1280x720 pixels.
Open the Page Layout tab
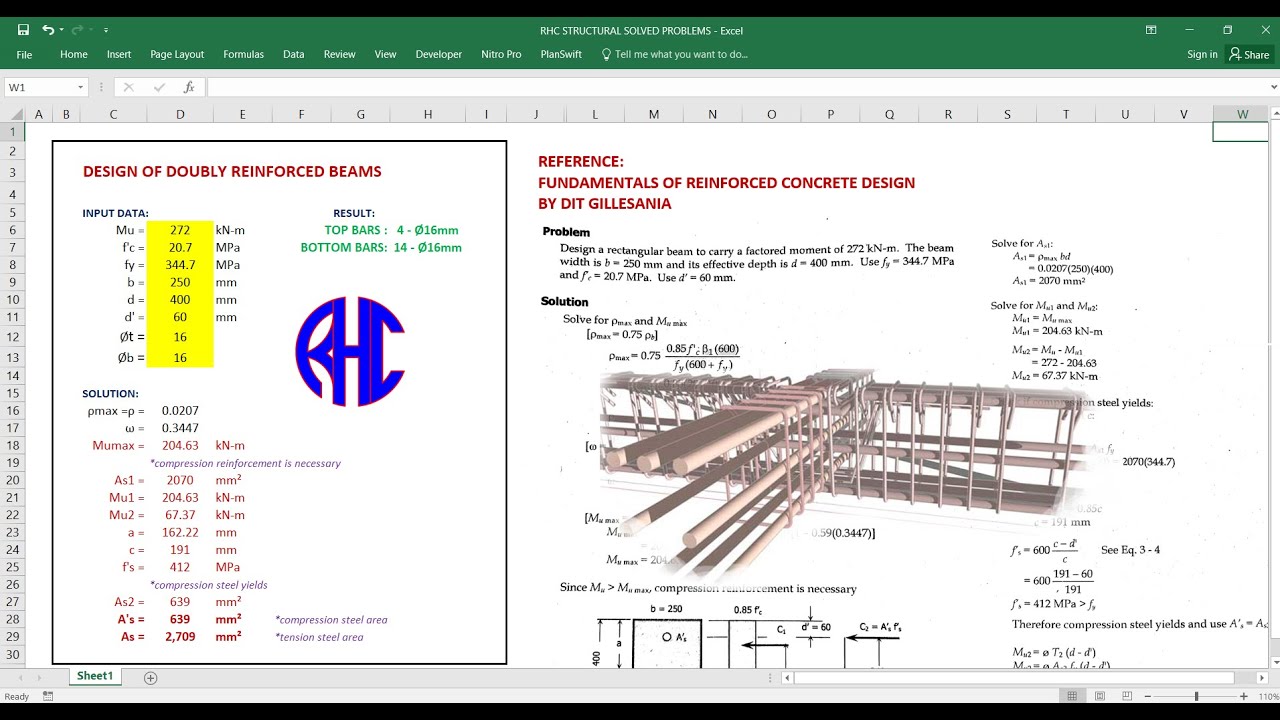177,54
